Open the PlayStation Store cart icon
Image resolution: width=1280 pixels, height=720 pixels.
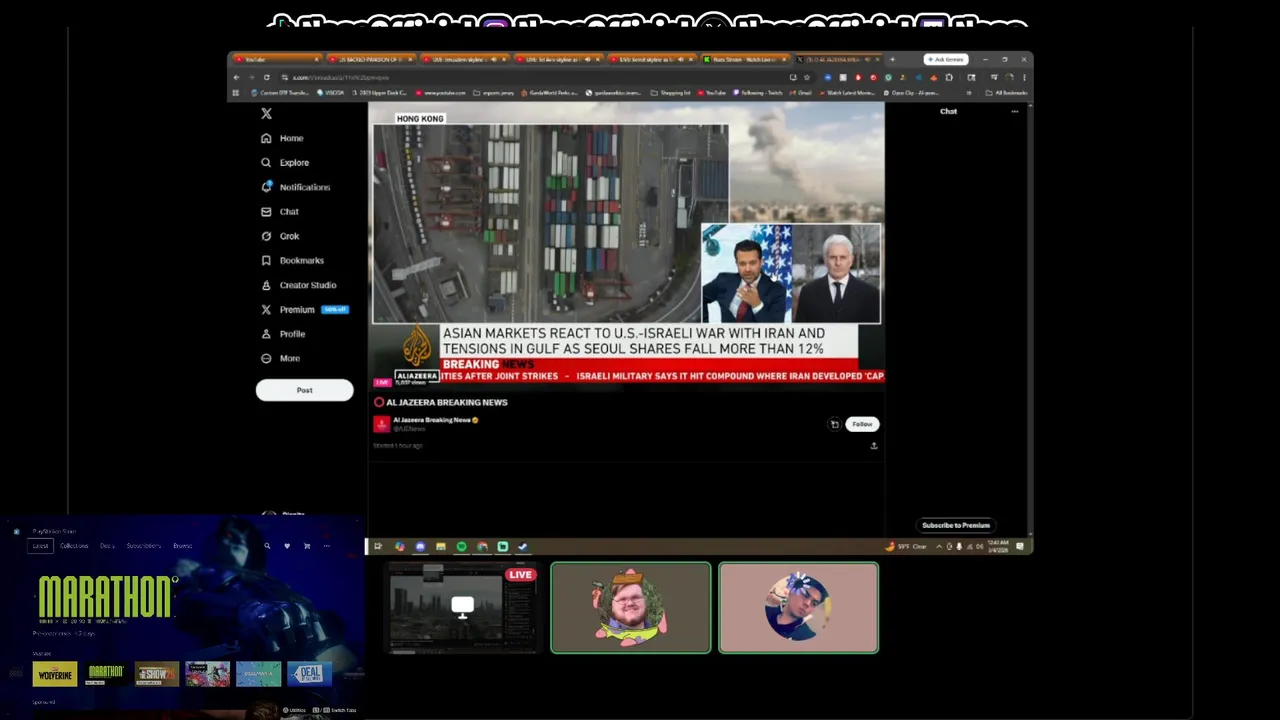point(307,546)
